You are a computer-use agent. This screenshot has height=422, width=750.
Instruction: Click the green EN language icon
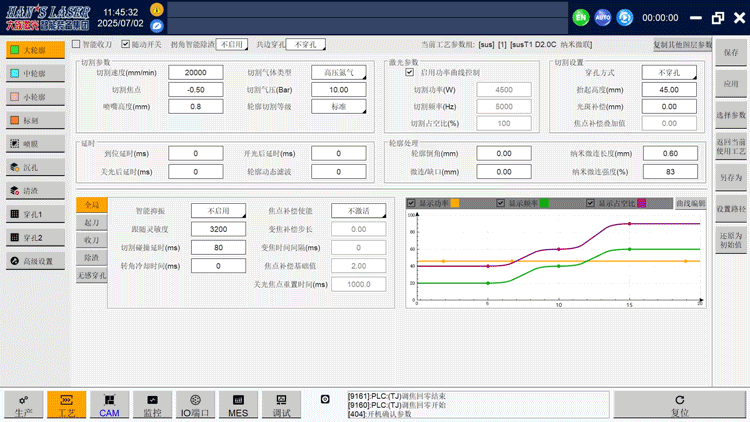pyautogui.click(x=581, y=17)
